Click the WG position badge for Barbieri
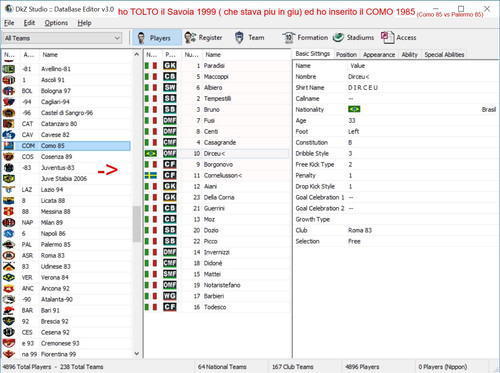500x373 pixels. (x=170, y=296)
